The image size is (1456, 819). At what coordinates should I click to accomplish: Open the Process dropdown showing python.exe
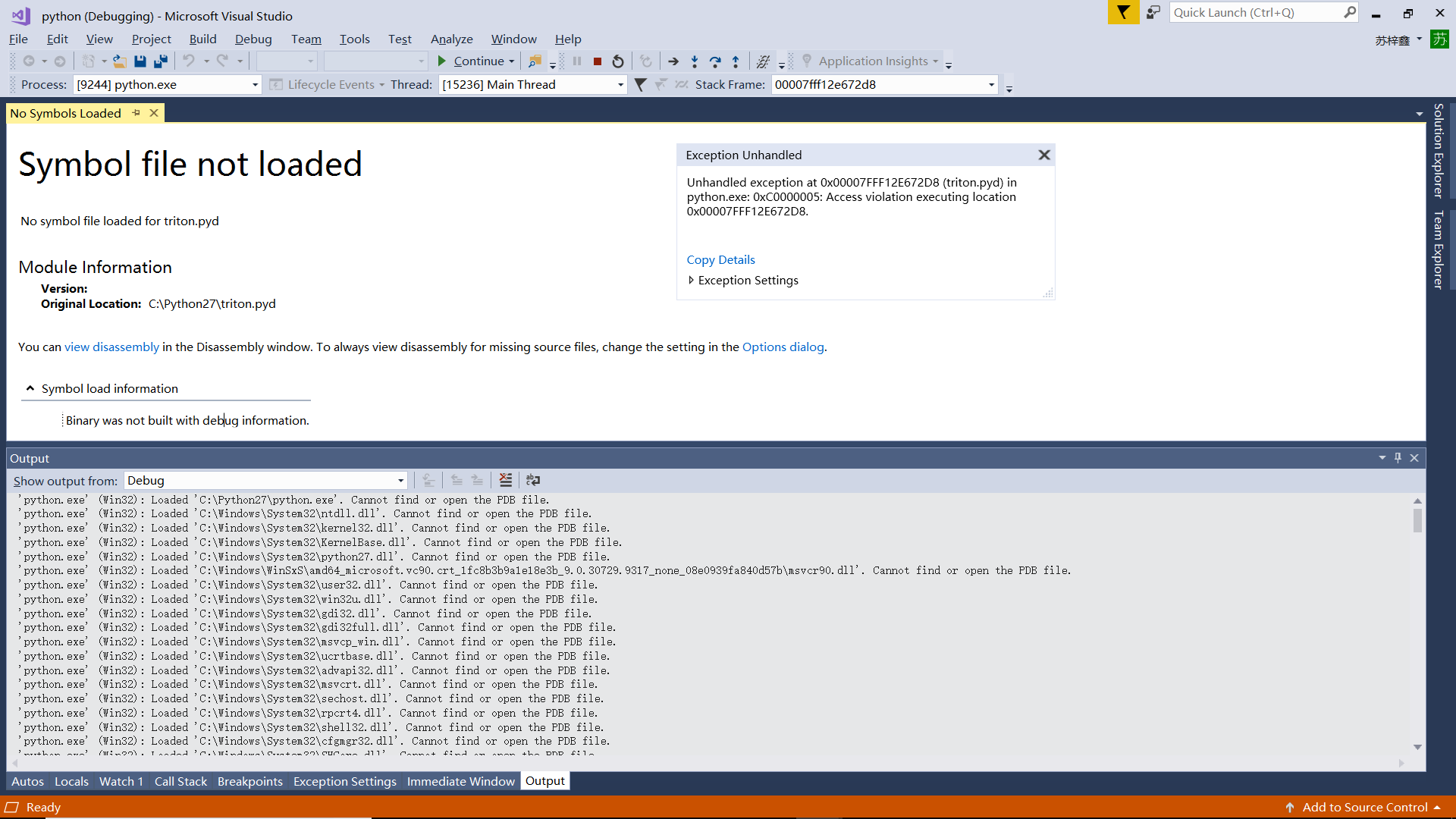[255, 84]
